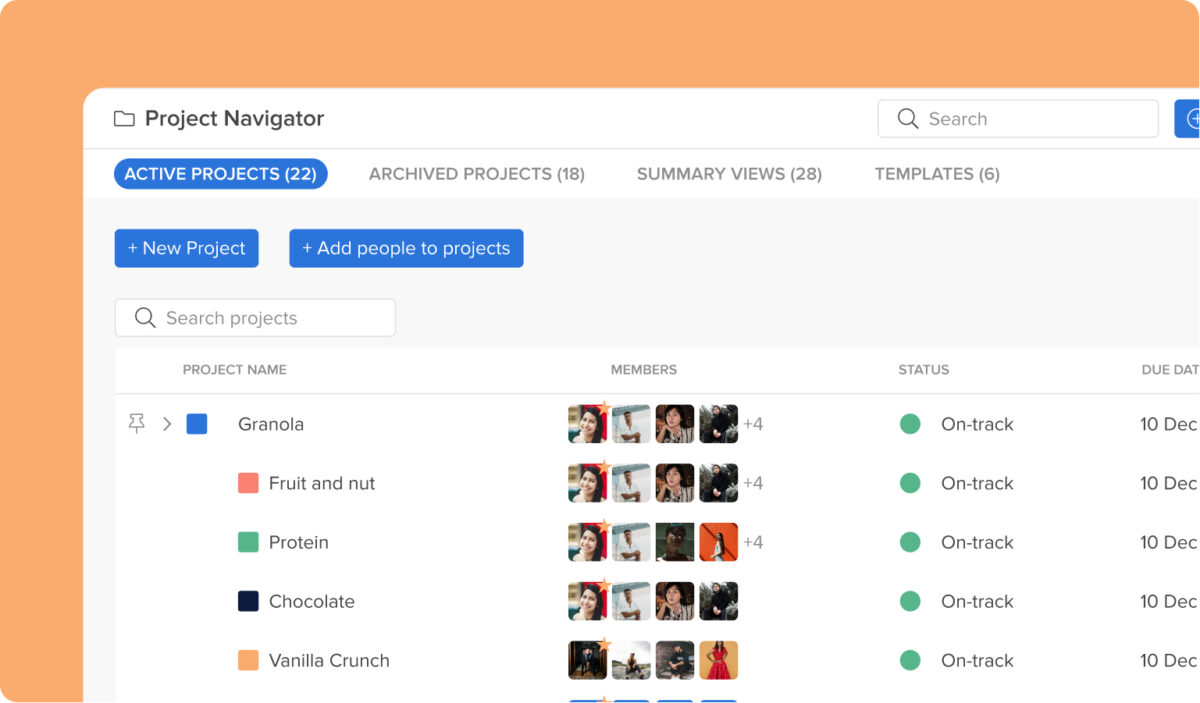Click the salmon color swatch for Fruit and nut
1200x703 pixels.
coord(248,483)
